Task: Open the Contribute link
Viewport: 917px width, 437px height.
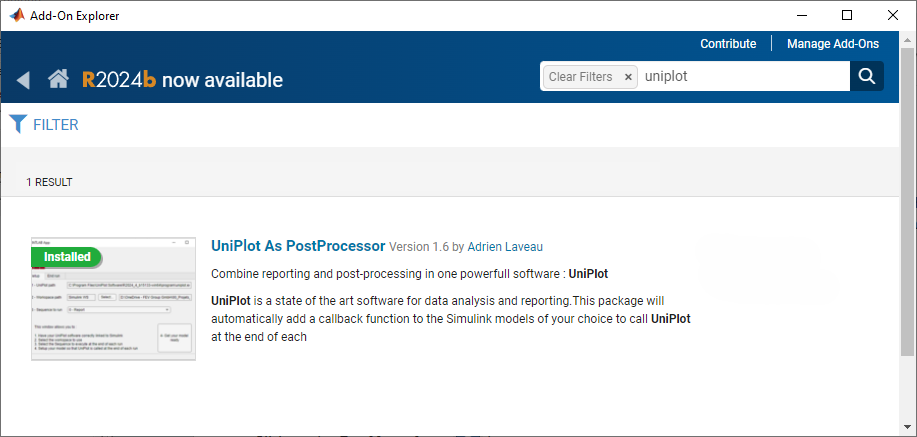Action: click(x=728, y=44)
